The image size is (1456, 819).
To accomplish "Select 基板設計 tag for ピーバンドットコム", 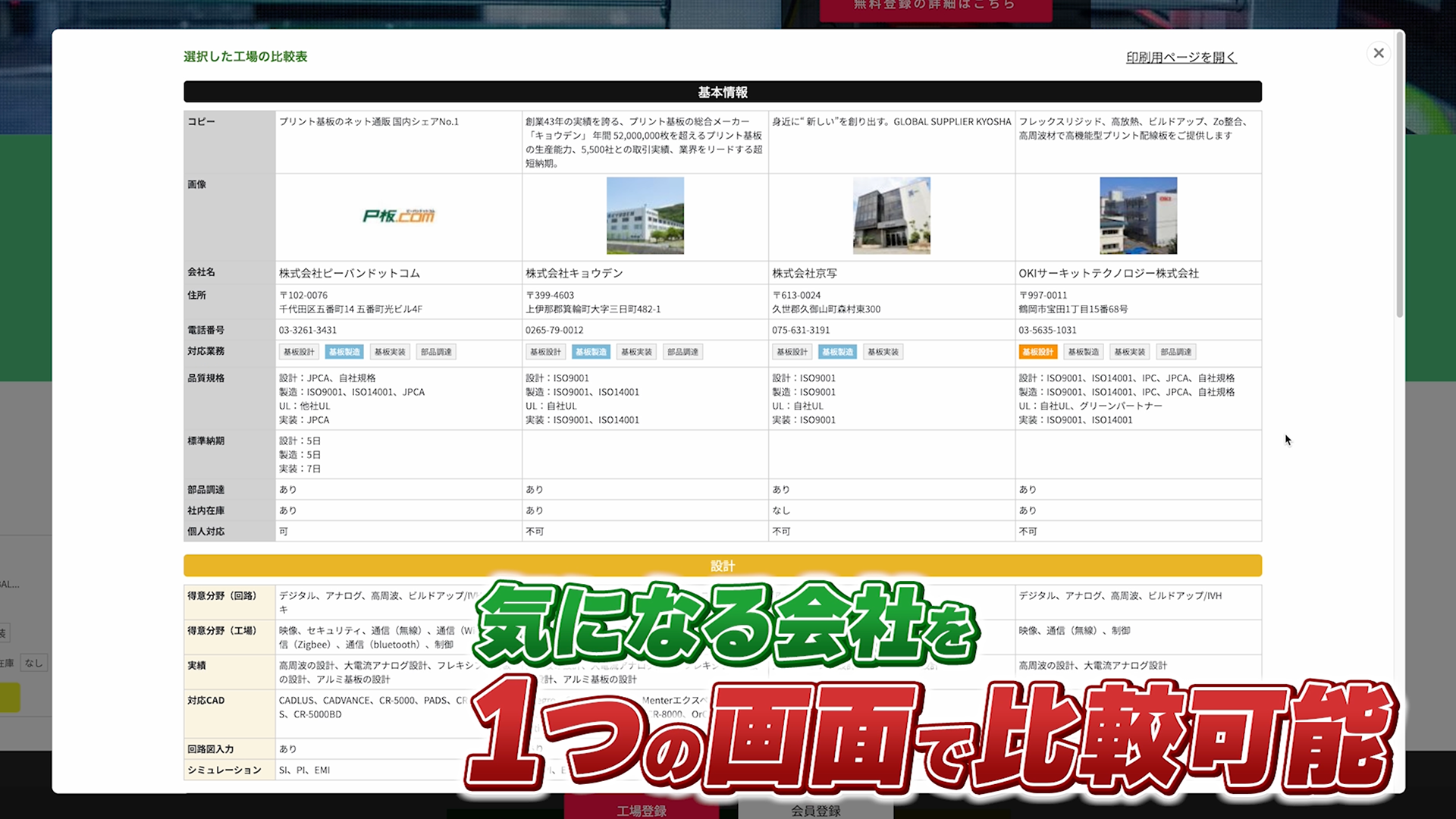I will point(299,352).
